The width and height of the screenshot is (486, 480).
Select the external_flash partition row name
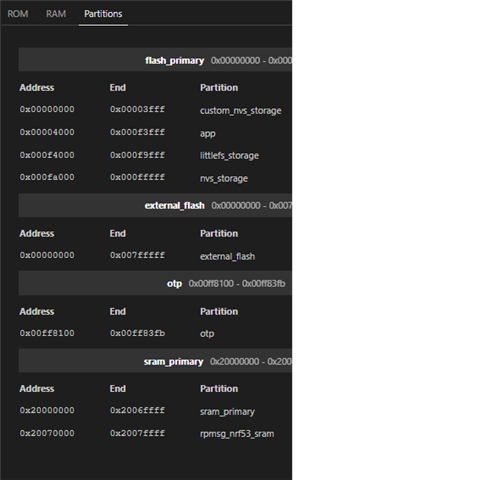click(x=227, y=256)
